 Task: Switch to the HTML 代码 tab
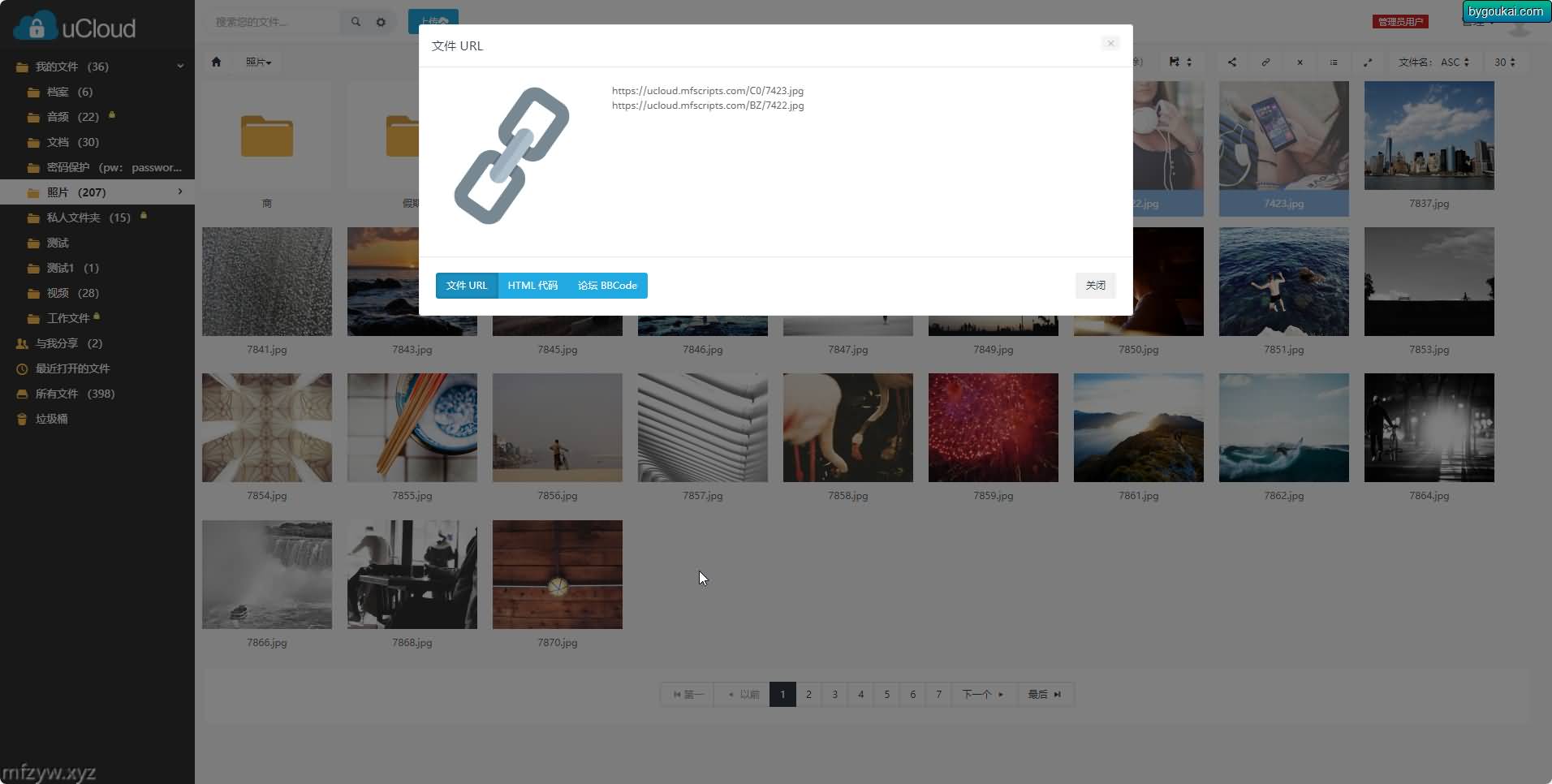click(532, 286)
